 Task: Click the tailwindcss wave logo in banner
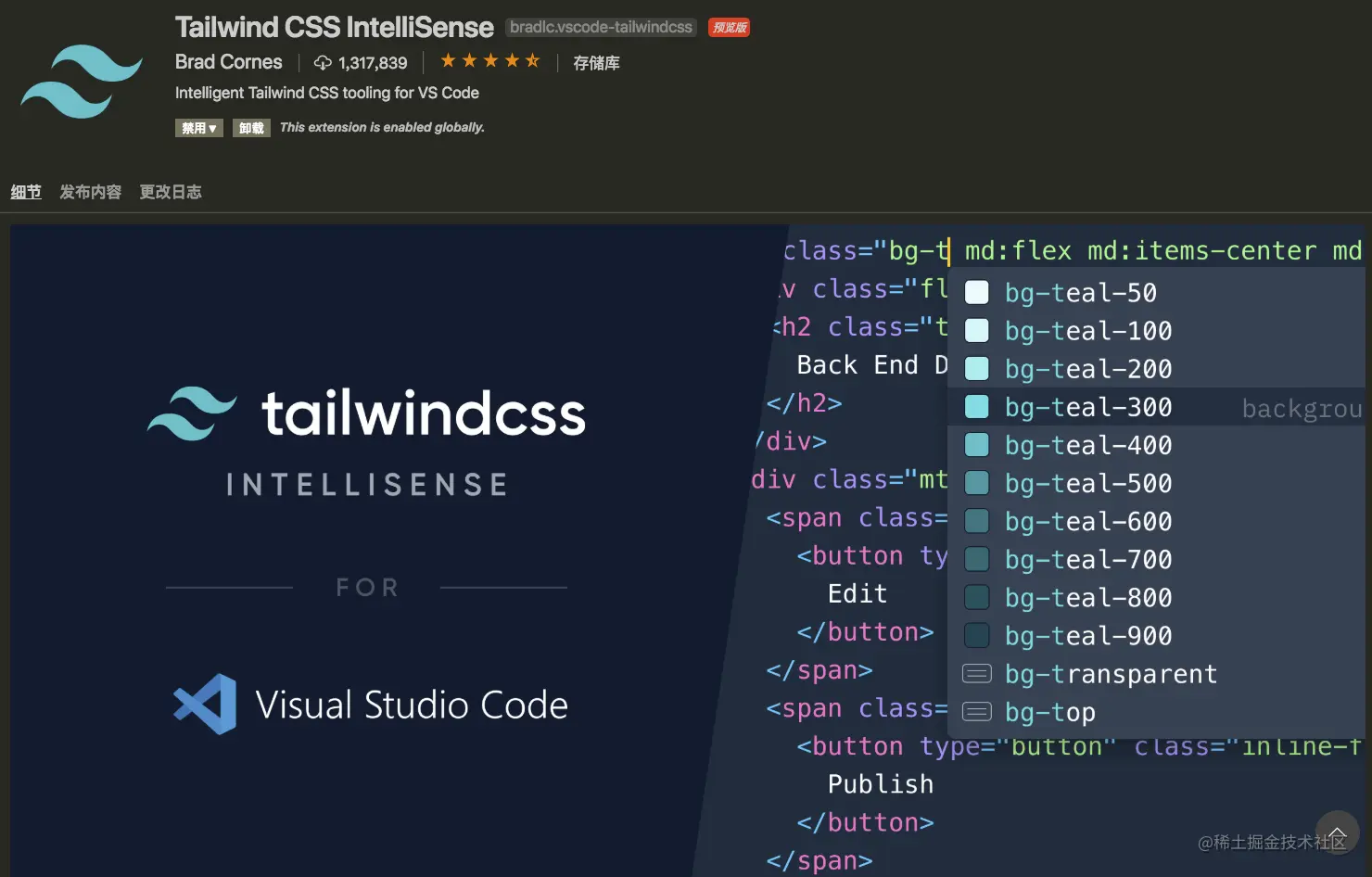(x=192, y=413)
